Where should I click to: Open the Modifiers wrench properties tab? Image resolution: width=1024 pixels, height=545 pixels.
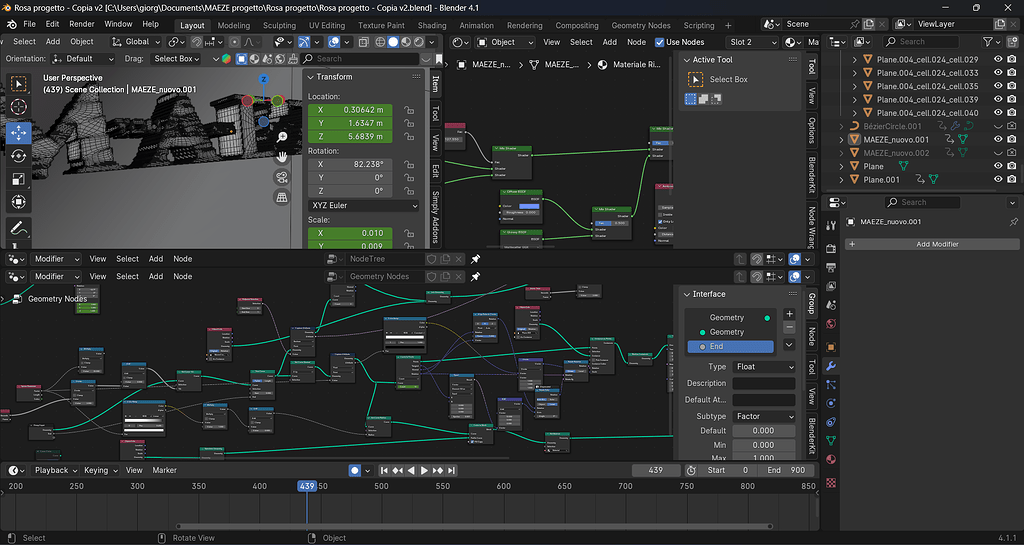coord(831,366)
